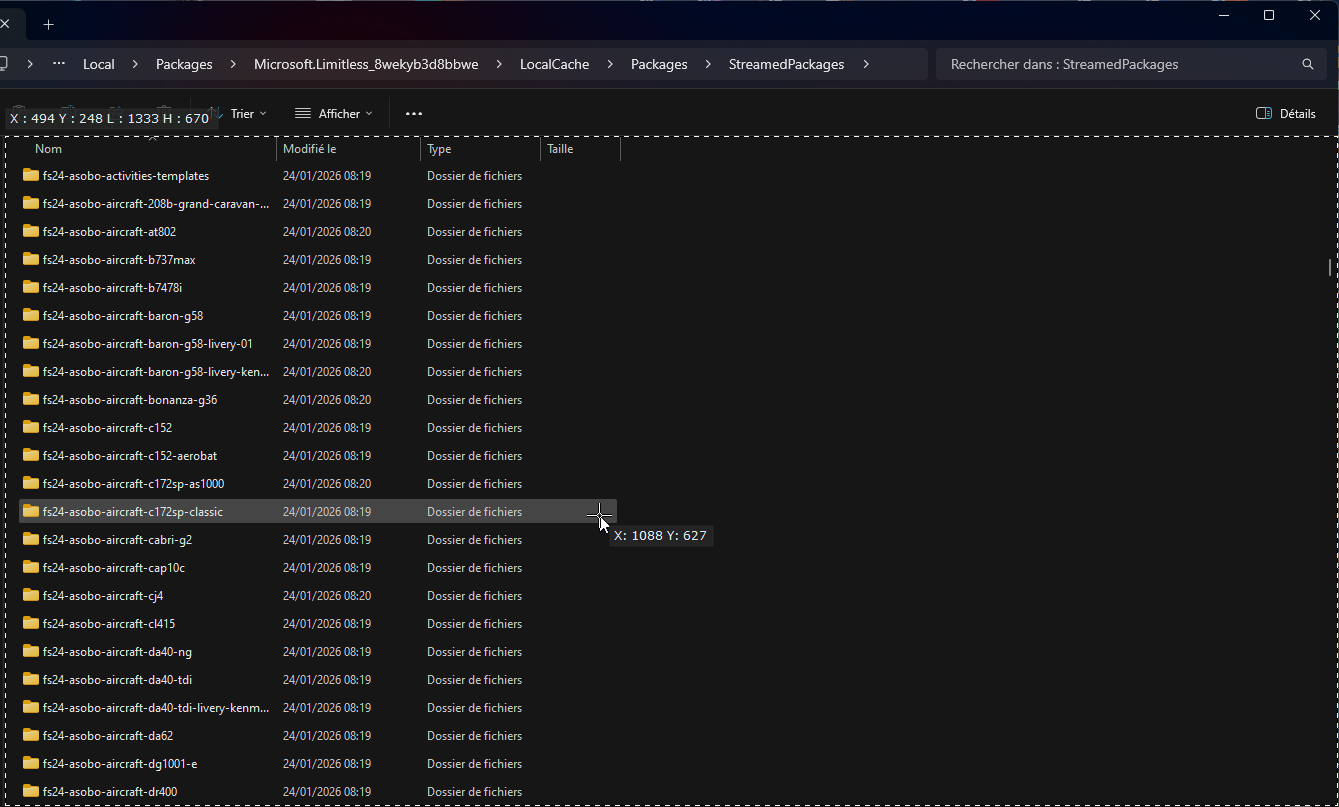Click the folder icon of fs24-asobo-aircraft-b737max

[x=31, y=259]
